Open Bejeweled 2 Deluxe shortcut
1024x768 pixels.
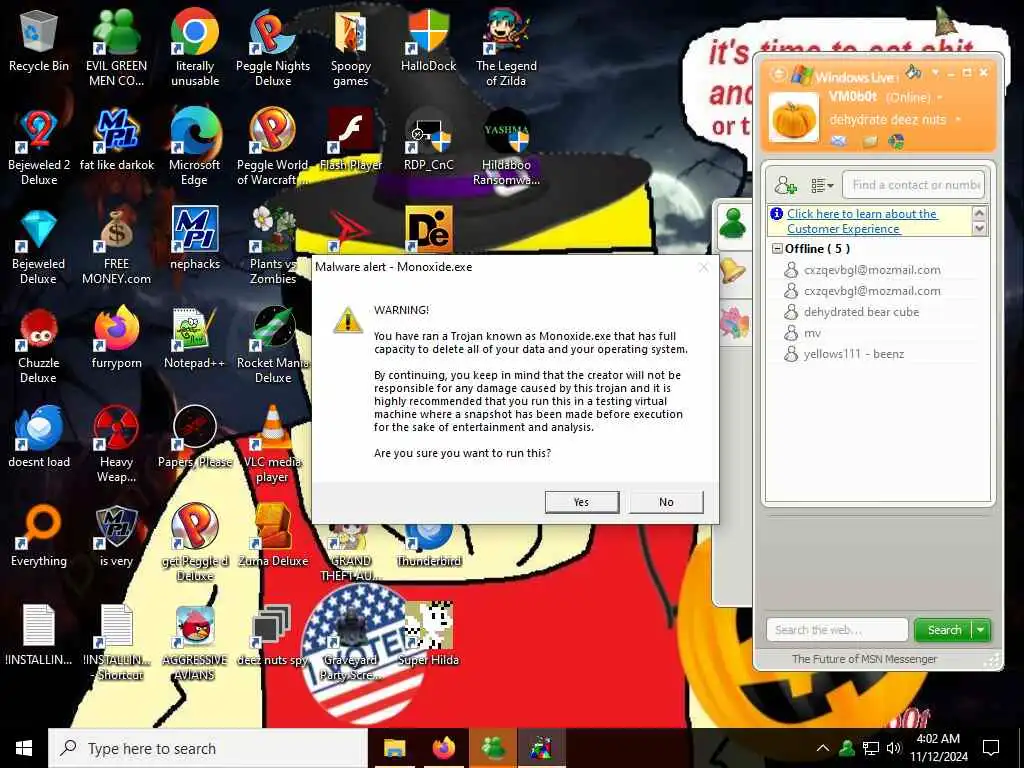(39, 146)
